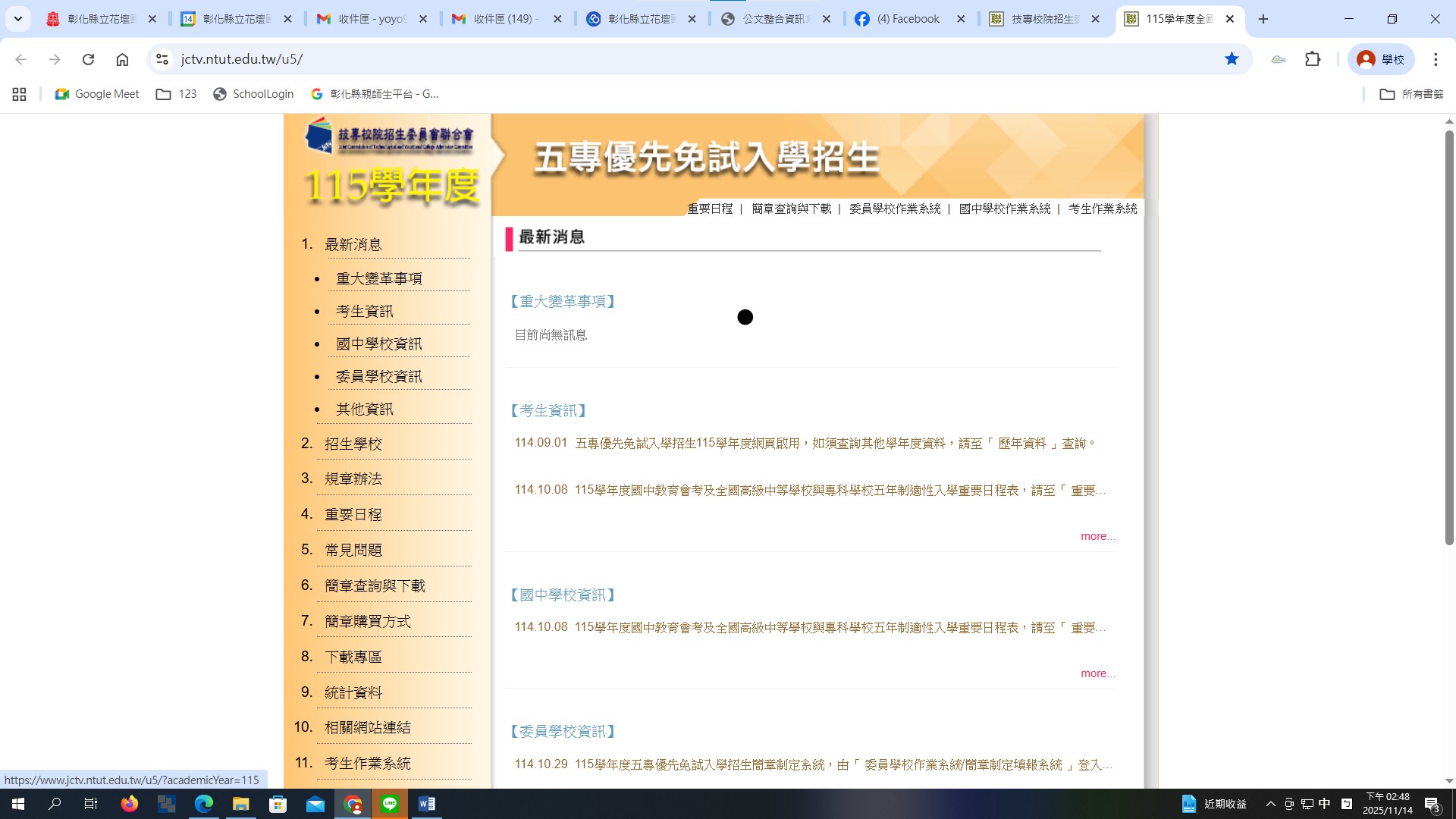
Task: Click the home page icon
Action: [122, 59]
